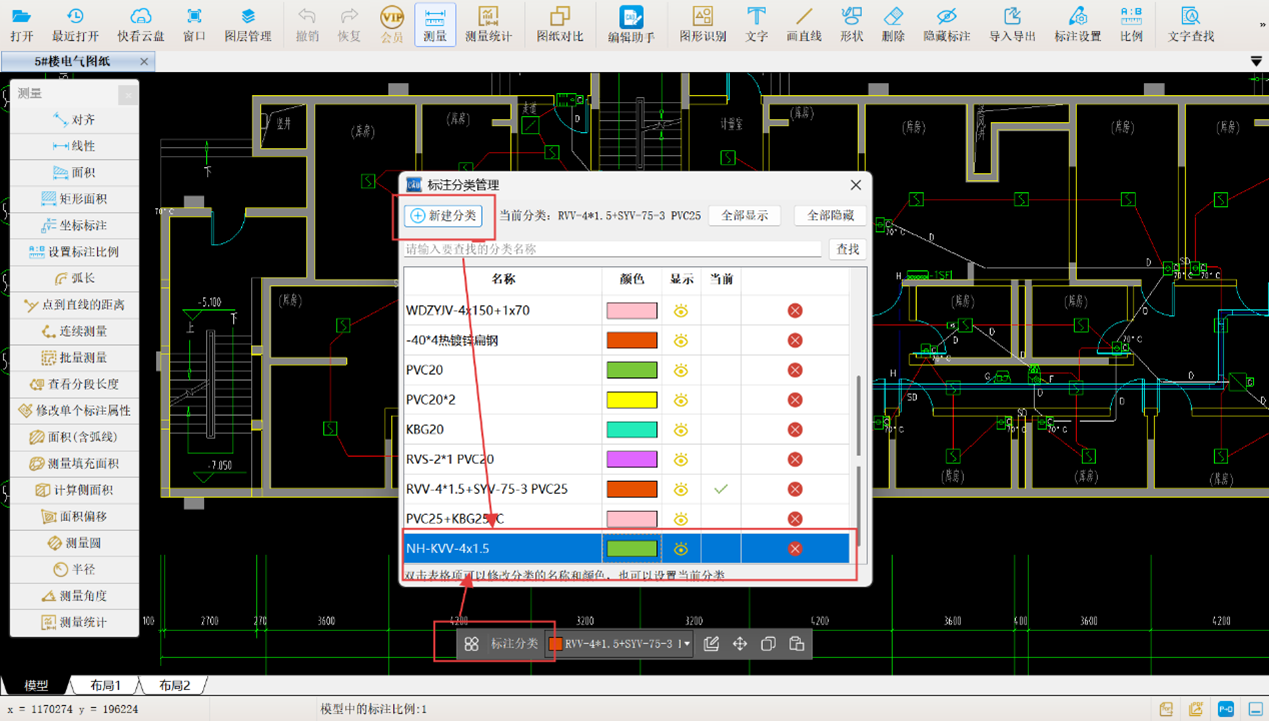Toggle visibility of the PVC20*2 category
Screen dimensions: 1269x721
(x=681, y=400)
